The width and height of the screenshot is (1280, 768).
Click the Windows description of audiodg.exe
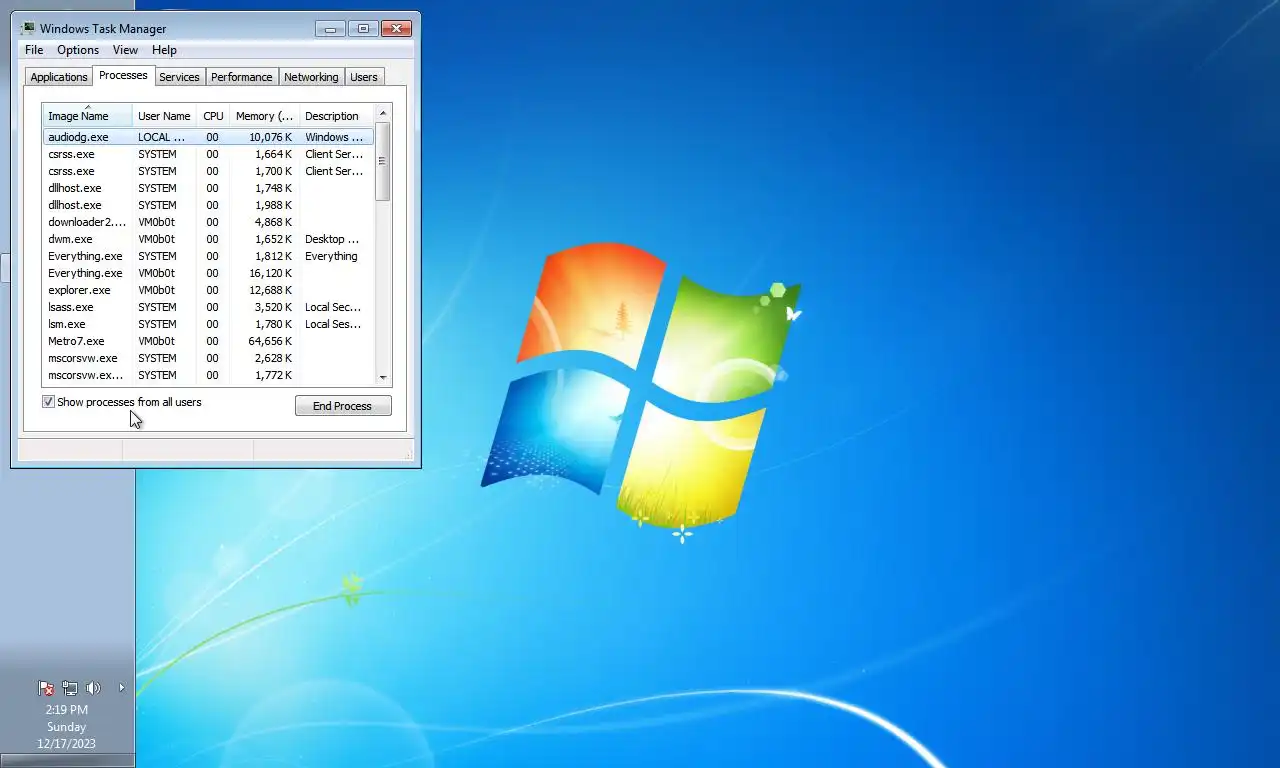coord(334,137)
